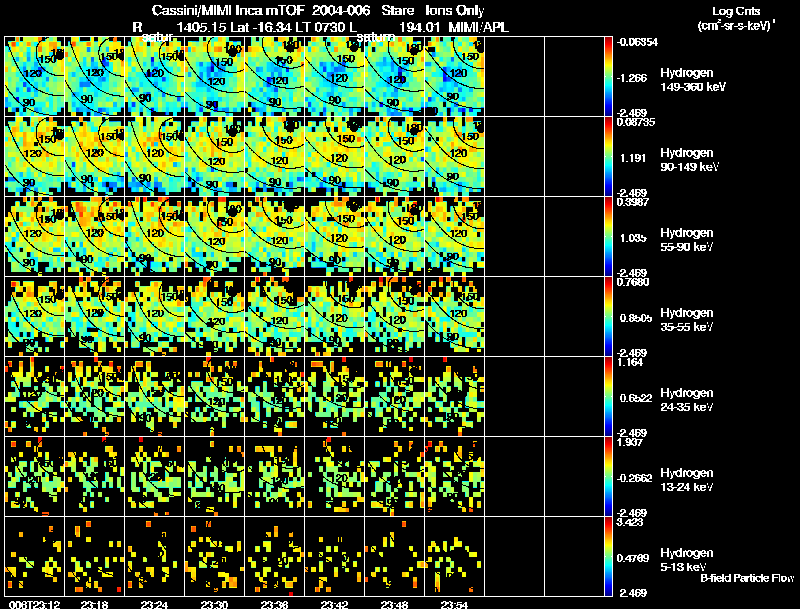The width and height of the screenshot is (800, 609).
Task: Click the '-0.2662' color scale value
Action: (x=634, y=478)
